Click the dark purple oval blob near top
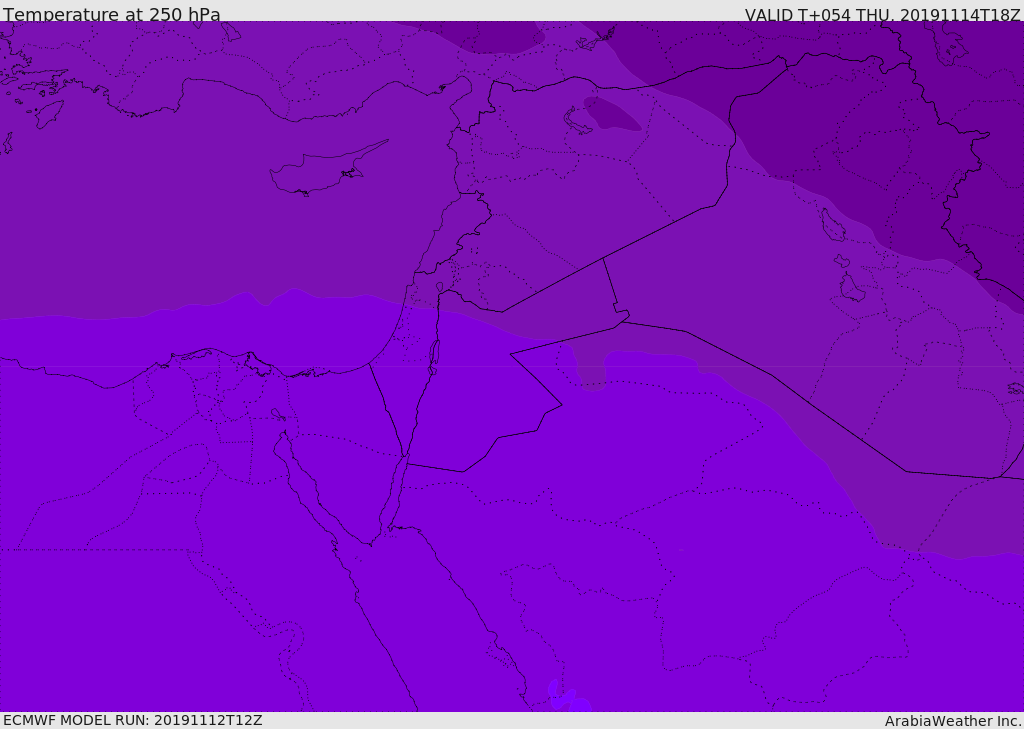 (x=611, y=114)
